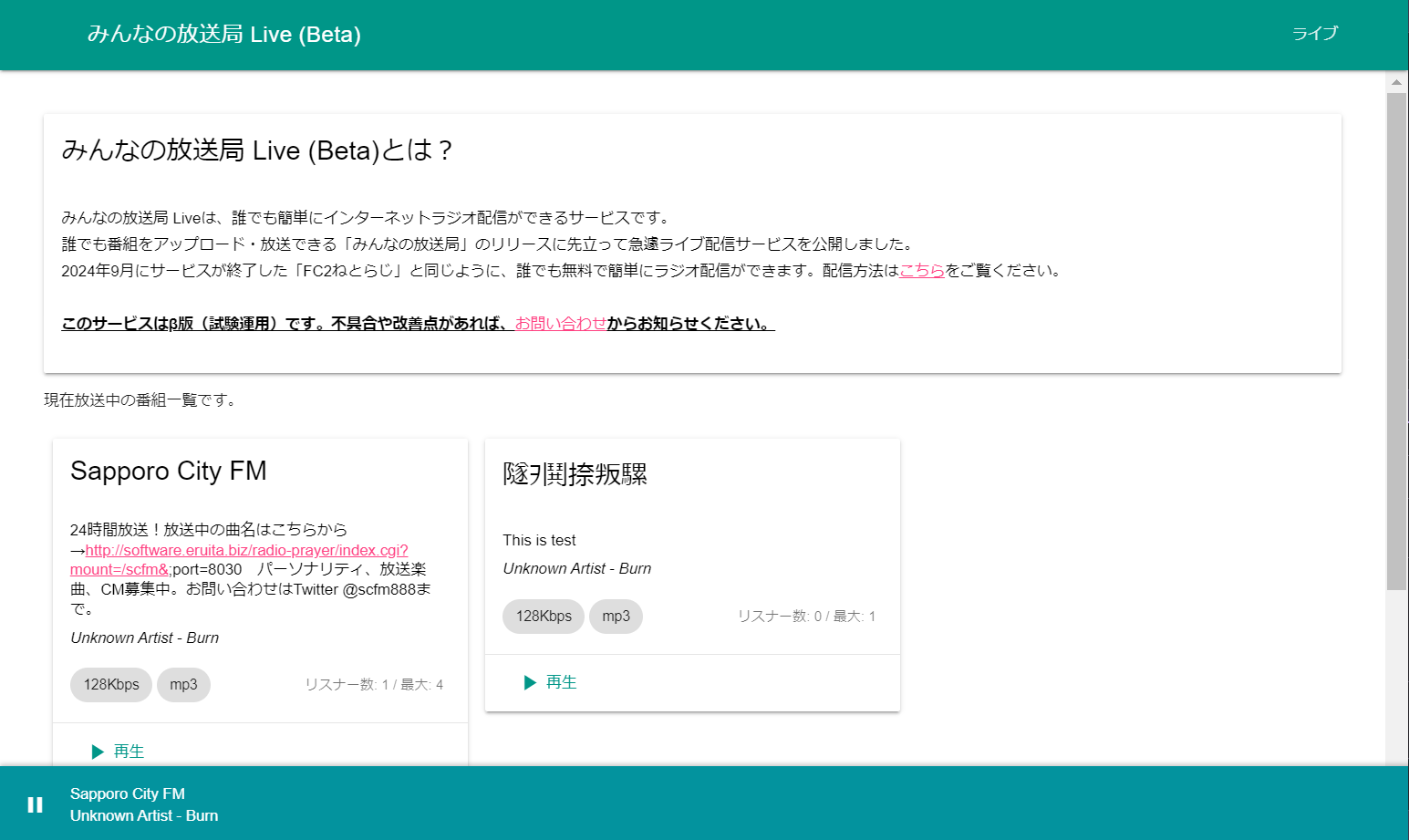The height and width of the screenshot is (840, 1409).
Task: Open the お問い合わせ contact link
Action: (x=560, y=324)
